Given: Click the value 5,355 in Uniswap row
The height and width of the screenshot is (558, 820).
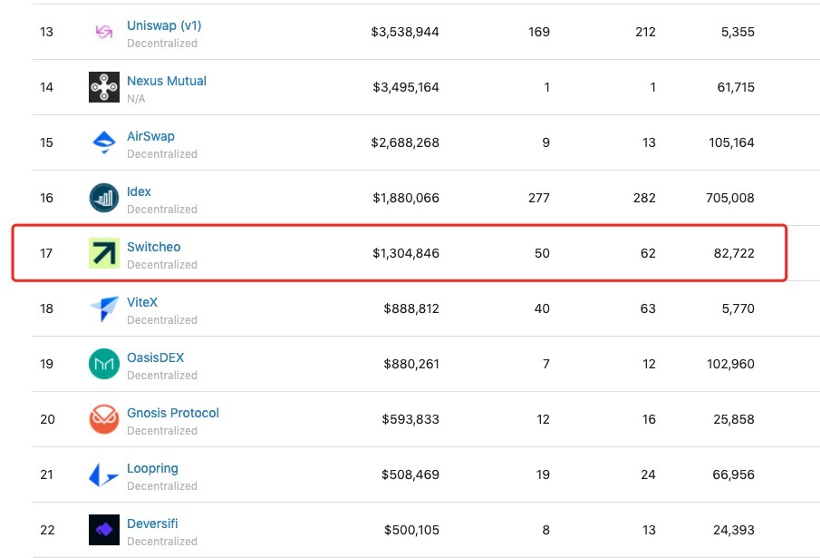Looking at the screenshot, I should pos(738,32).
